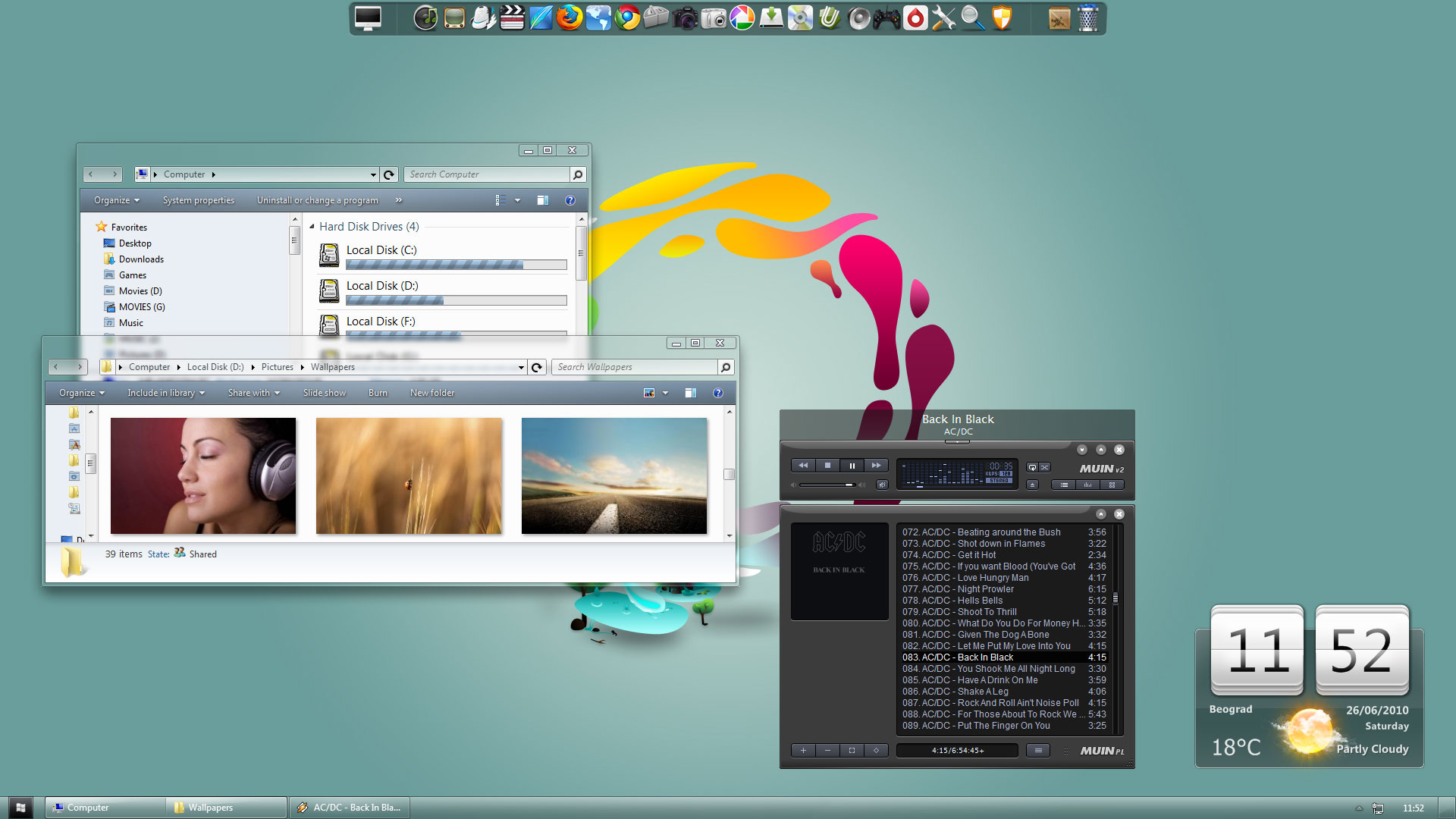Open view options dropdown in Computer window
The image size is (1456, 819).
(517, 200)
